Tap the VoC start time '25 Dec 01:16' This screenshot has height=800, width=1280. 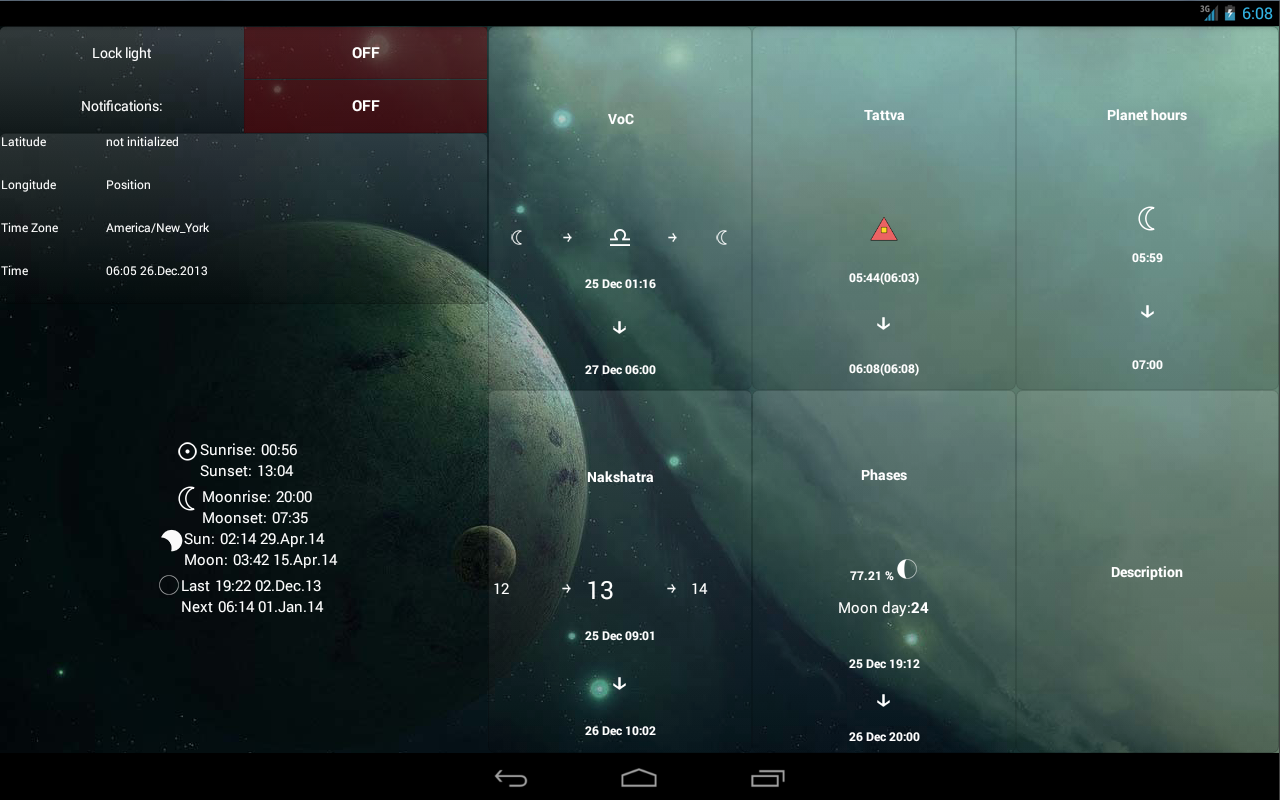click(x=620, y=284)
